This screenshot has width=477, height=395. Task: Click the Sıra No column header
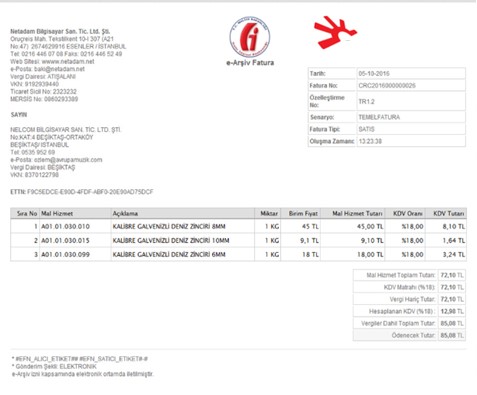[25, 213]
